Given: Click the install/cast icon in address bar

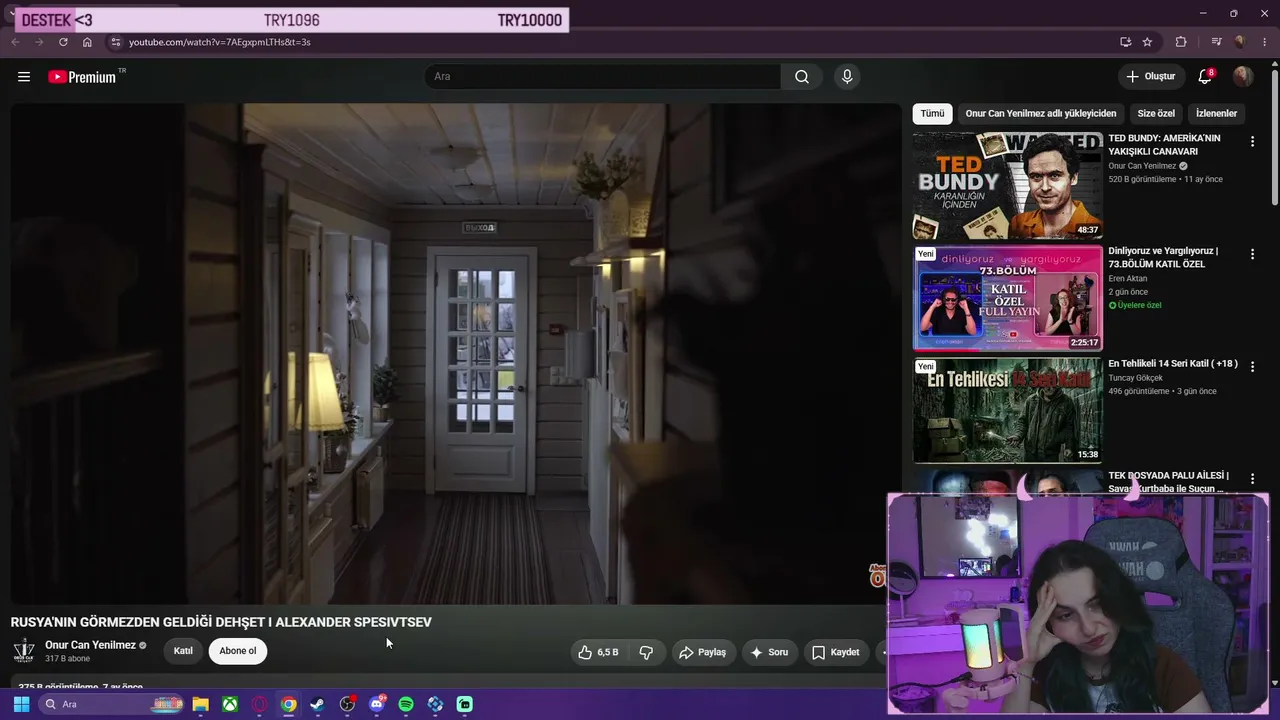Looking at the screenshot, I should coord(1125,42).
